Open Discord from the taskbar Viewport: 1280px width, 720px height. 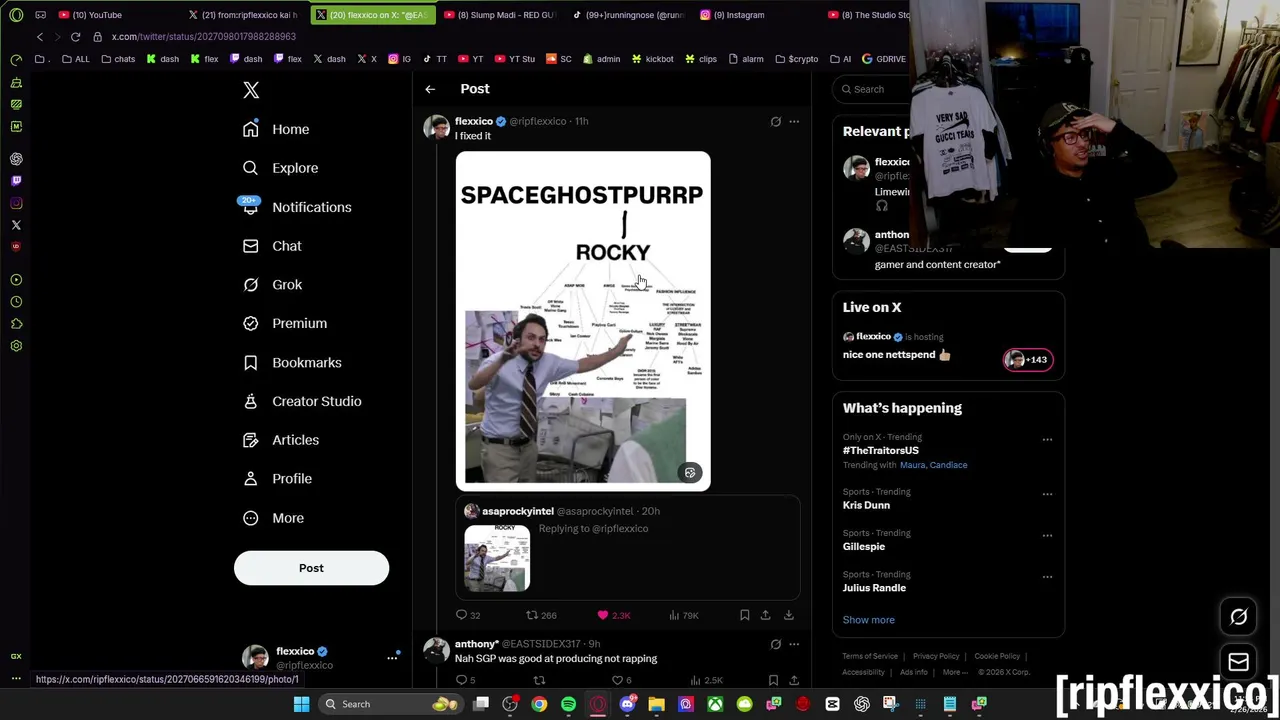[627, 704]
